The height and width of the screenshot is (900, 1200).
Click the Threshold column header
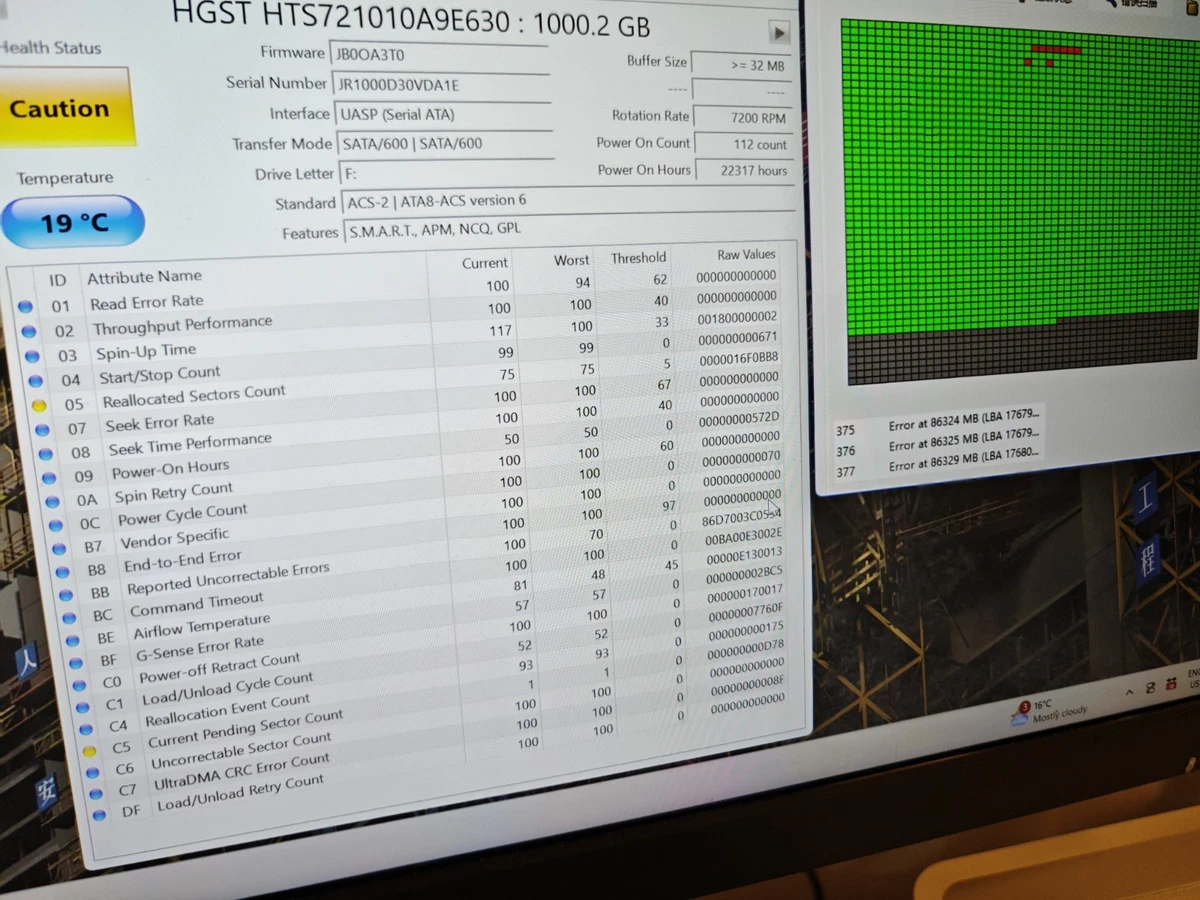point(638,258)
